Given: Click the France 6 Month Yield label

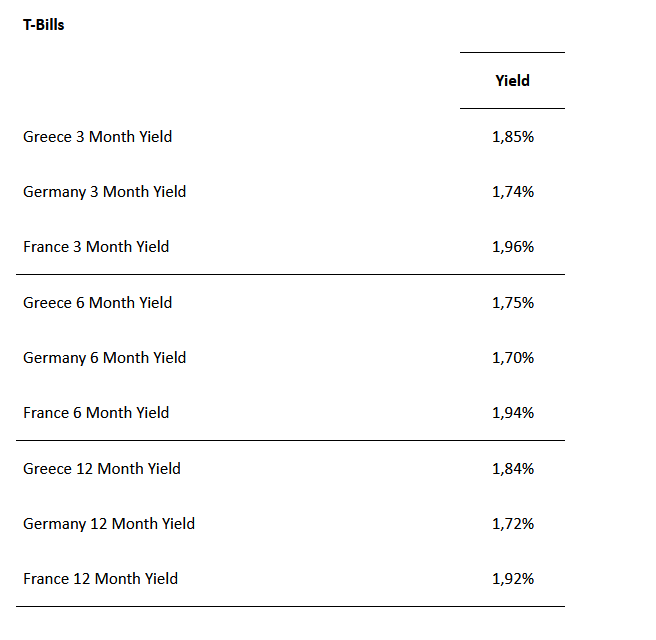Looking at the screenshot, I should [96, 413].
